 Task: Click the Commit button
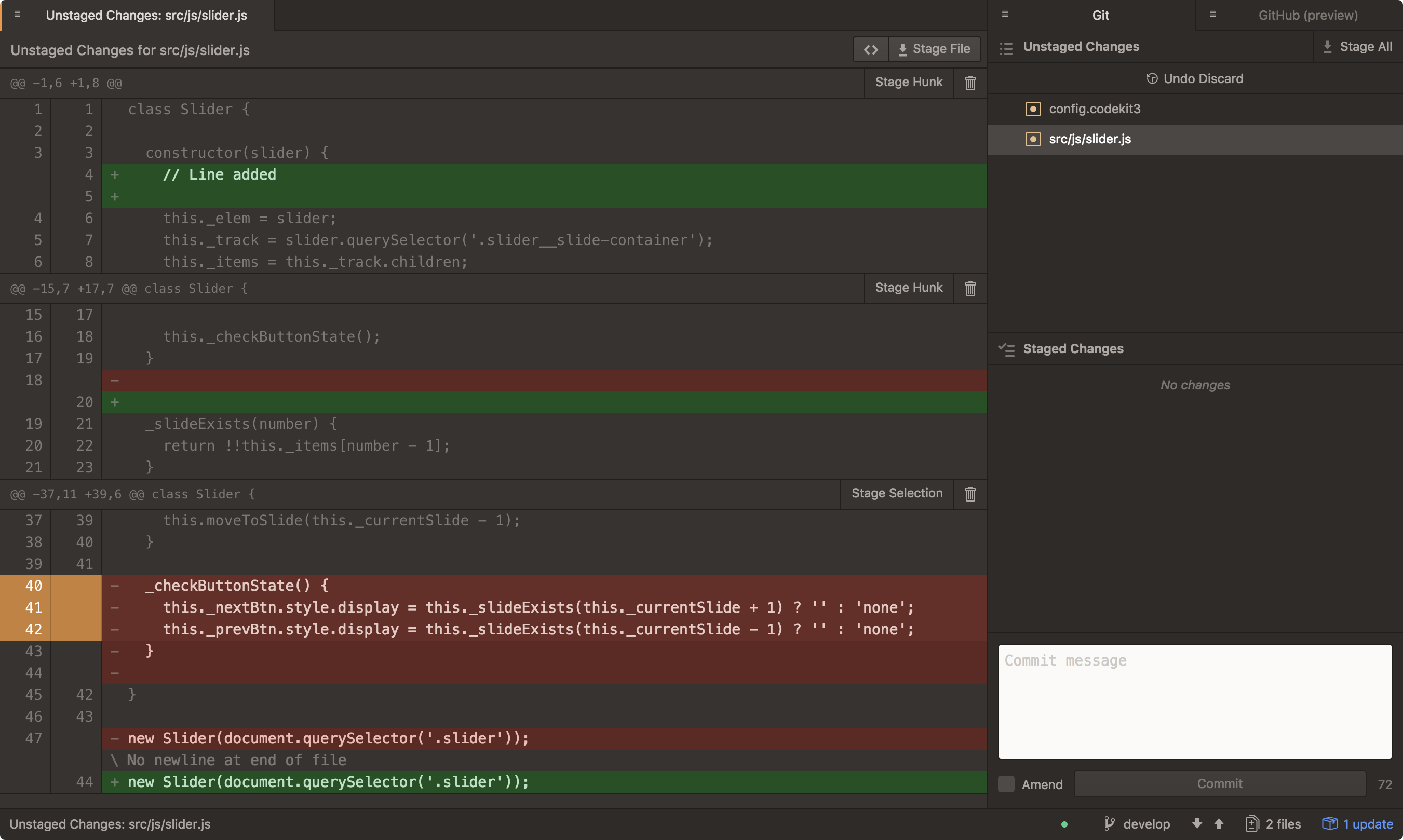coord(1219,783)
